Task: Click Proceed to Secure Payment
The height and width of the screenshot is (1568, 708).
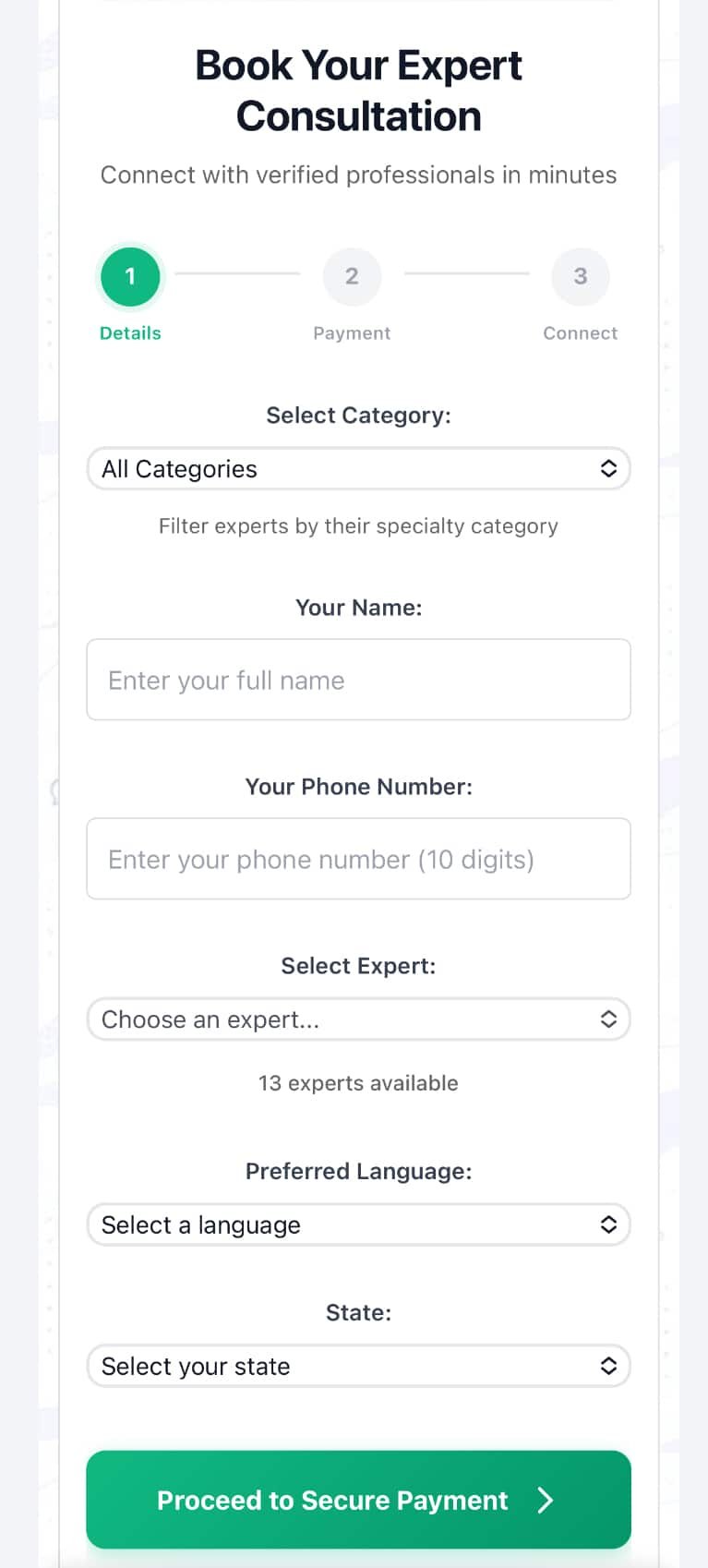Action: tap(359, 1500)
